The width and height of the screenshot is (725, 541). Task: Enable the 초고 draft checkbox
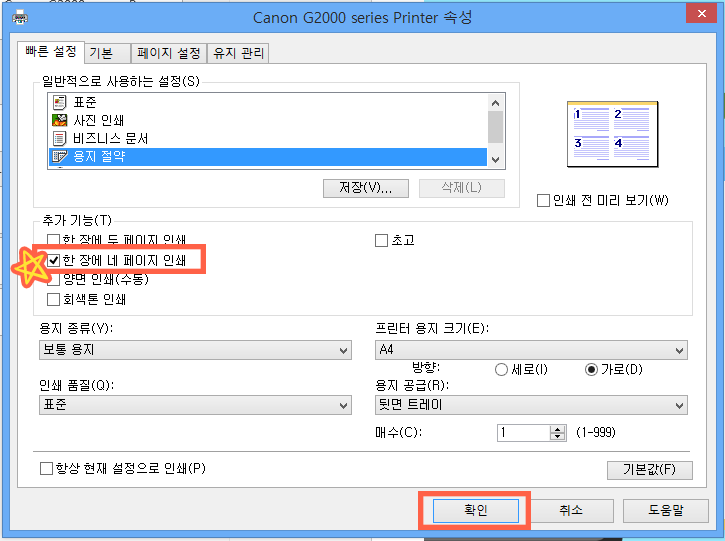coord(381,240)
